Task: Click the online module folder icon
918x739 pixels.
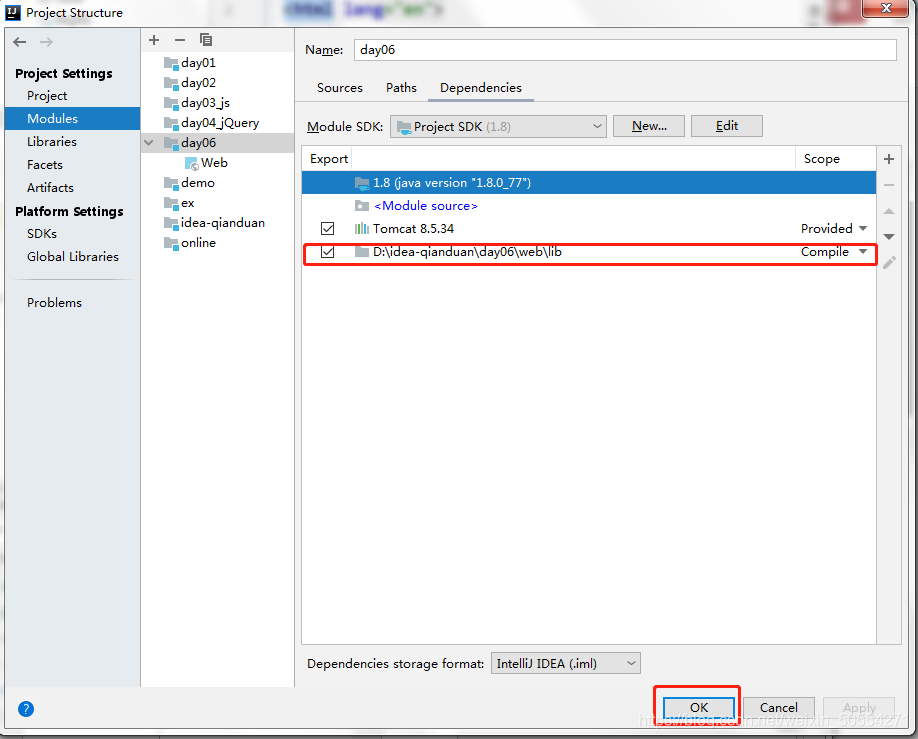Action: coord(171,243)
